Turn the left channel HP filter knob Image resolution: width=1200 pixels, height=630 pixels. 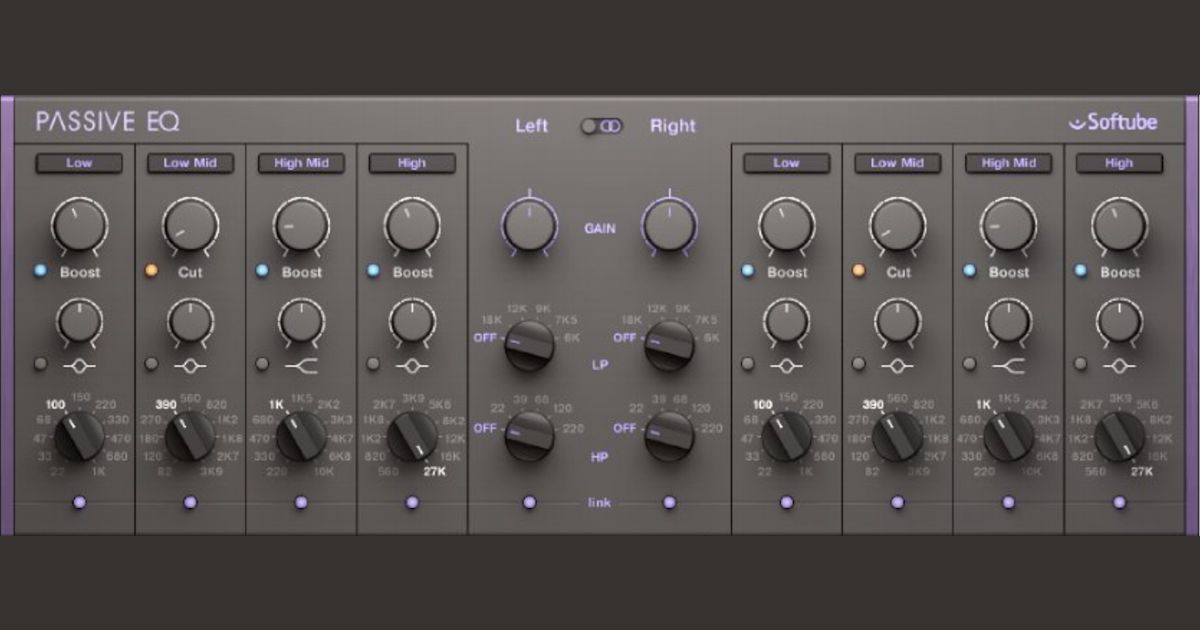pos(529,435)
